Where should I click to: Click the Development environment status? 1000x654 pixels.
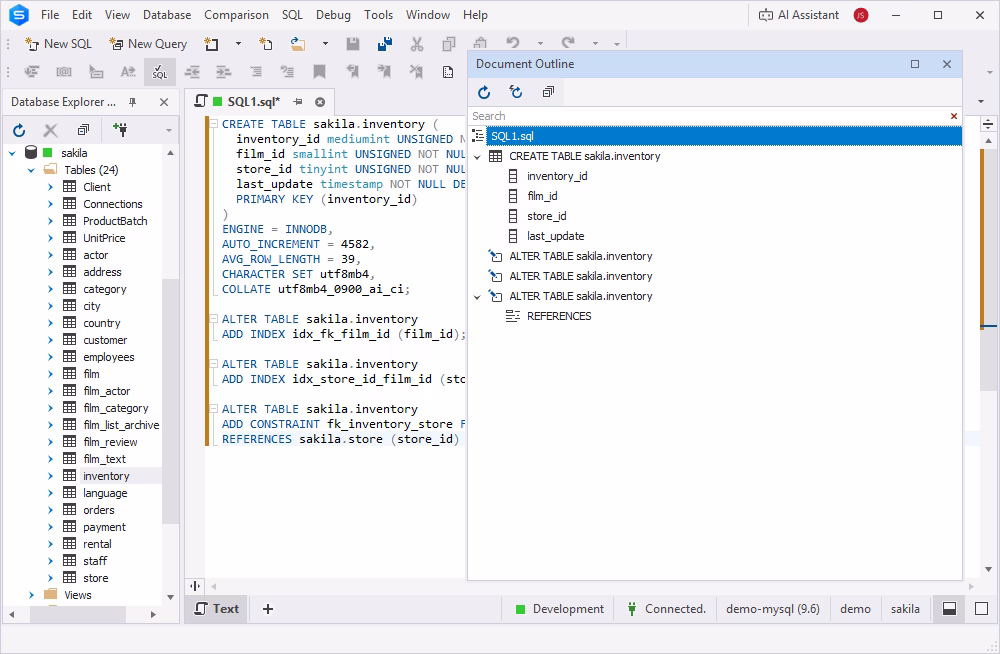560,609
